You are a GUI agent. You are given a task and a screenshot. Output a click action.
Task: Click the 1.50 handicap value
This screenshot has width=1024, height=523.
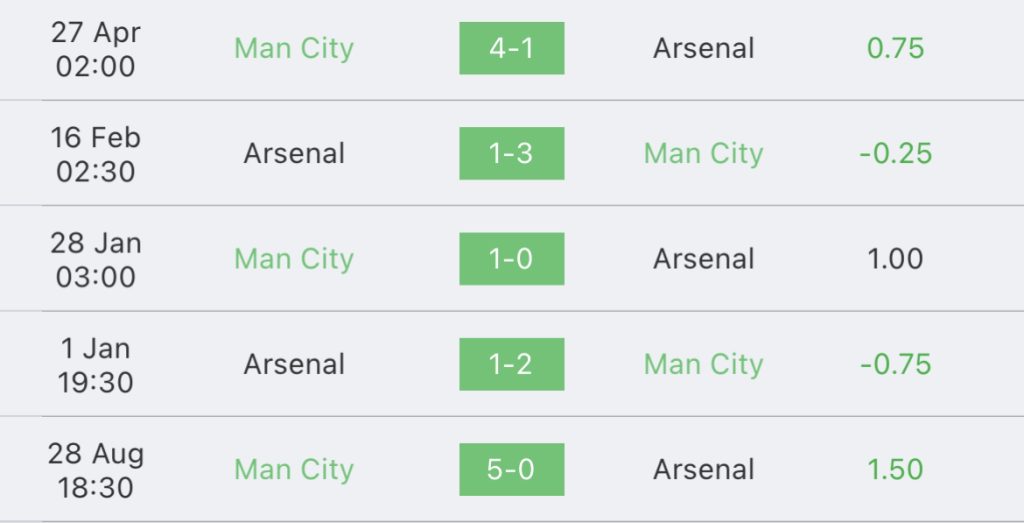895,469
